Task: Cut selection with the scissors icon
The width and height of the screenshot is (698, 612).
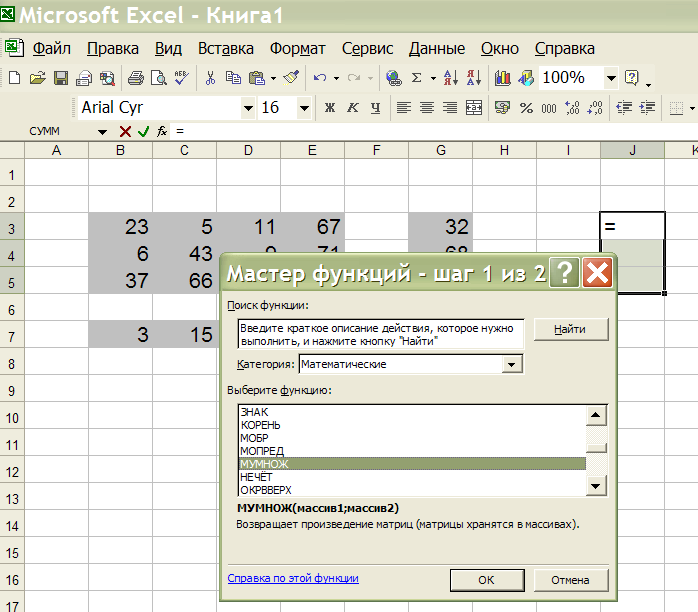Action: (x=210, y=78)
